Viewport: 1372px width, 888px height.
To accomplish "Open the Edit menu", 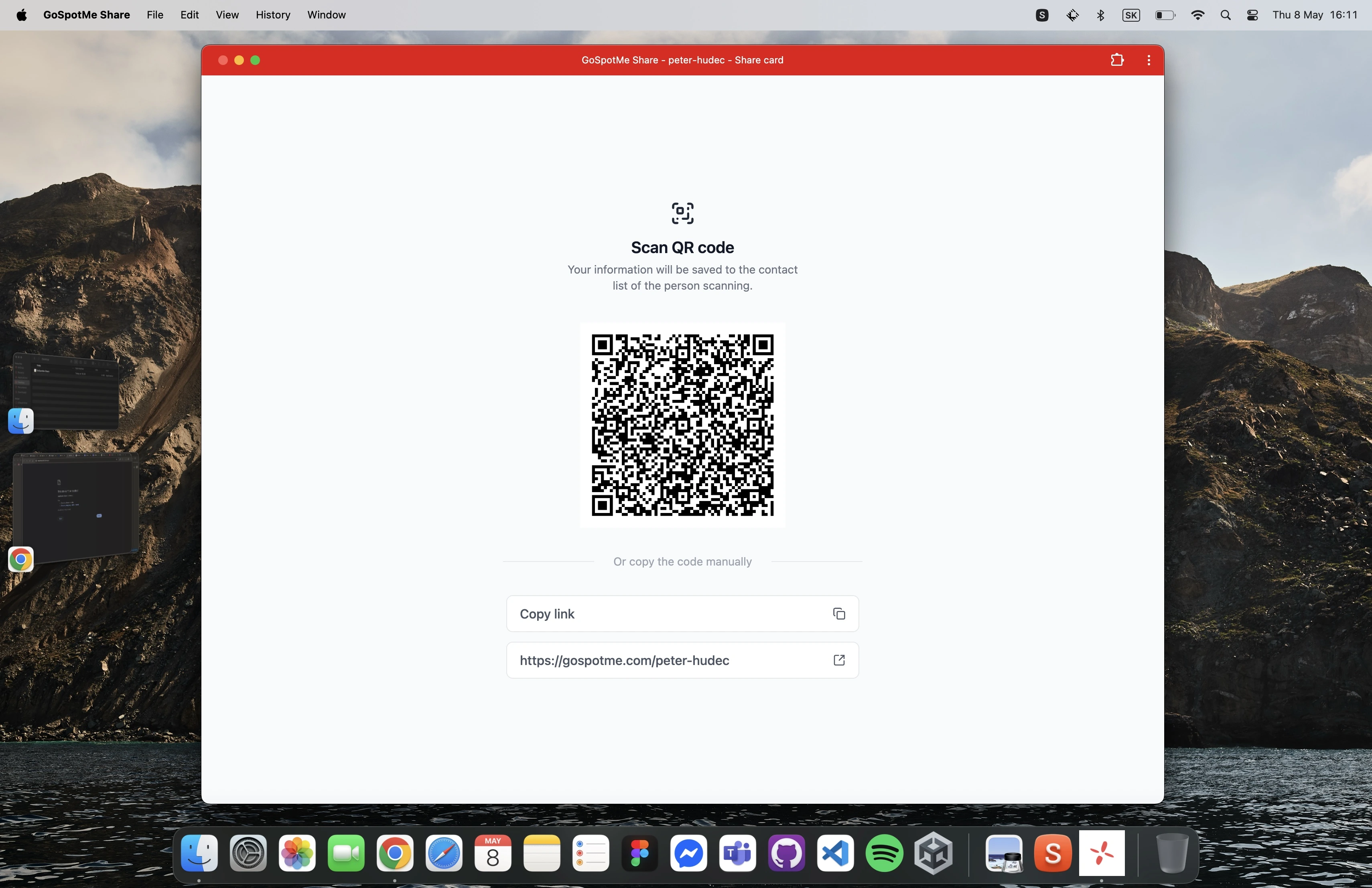I will (189, 15).
